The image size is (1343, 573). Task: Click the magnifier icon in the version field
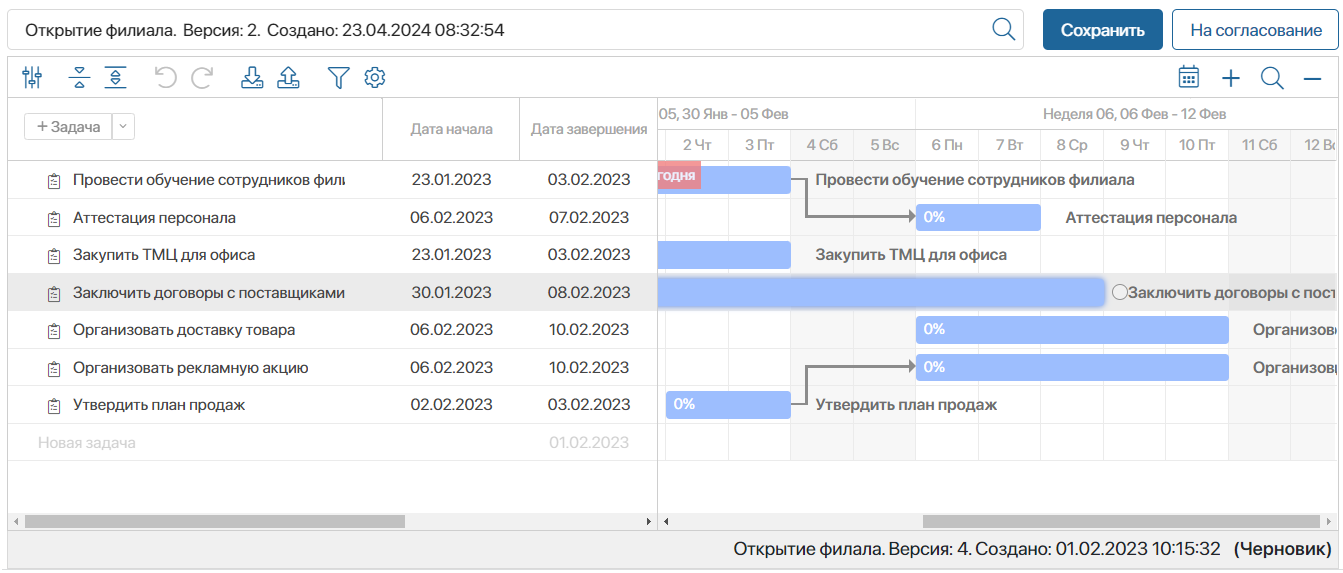tap(1003, 30)
